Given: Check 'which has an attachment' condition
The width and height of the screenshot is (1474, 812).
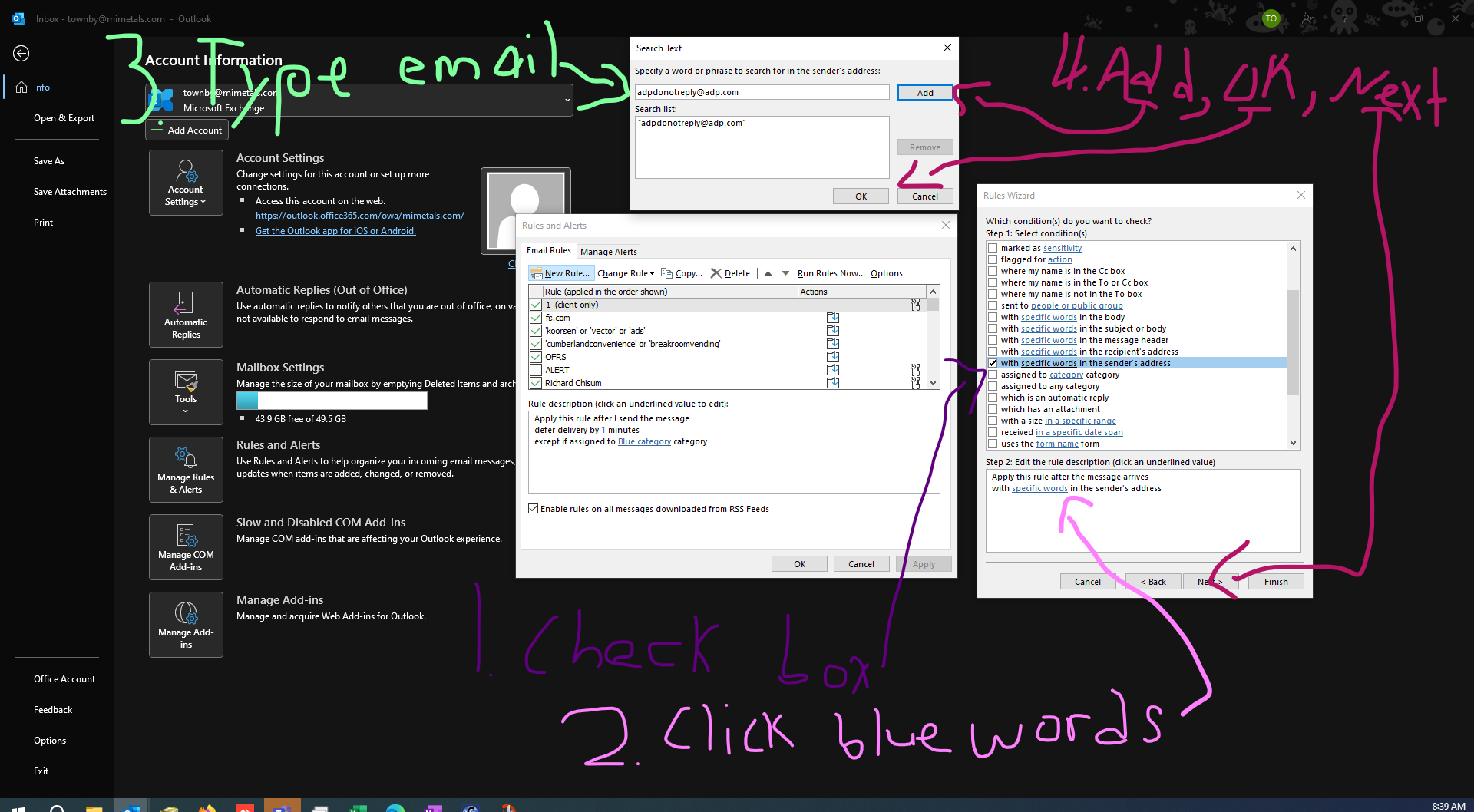Looking at the screenshot, I should [993, 409].
